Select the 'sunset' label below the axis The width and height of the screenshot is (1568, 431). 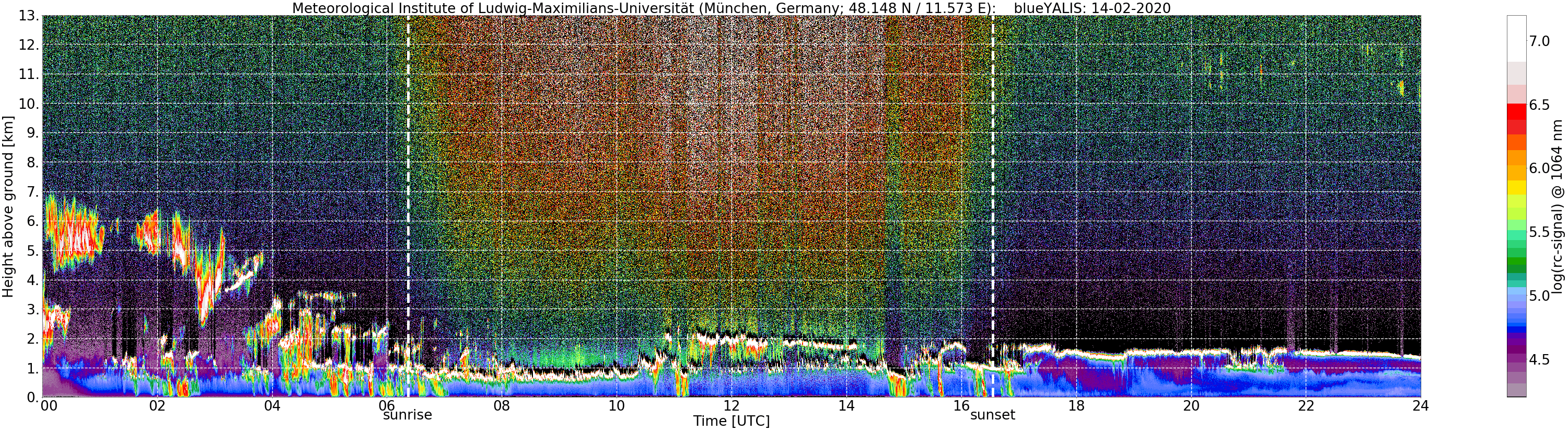pos(993,415)
